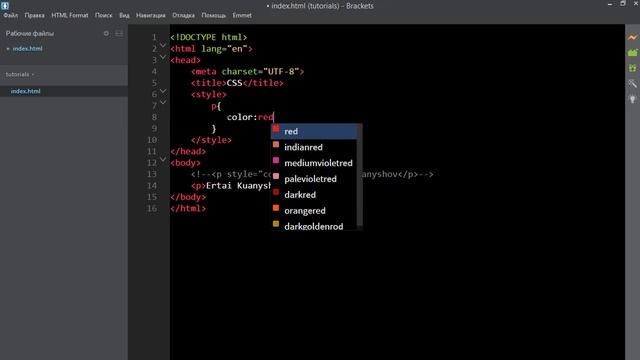Viewport: 640px width, 360px height.
Task: Minimize the Brackets window
Action: [x=610, y=4]
